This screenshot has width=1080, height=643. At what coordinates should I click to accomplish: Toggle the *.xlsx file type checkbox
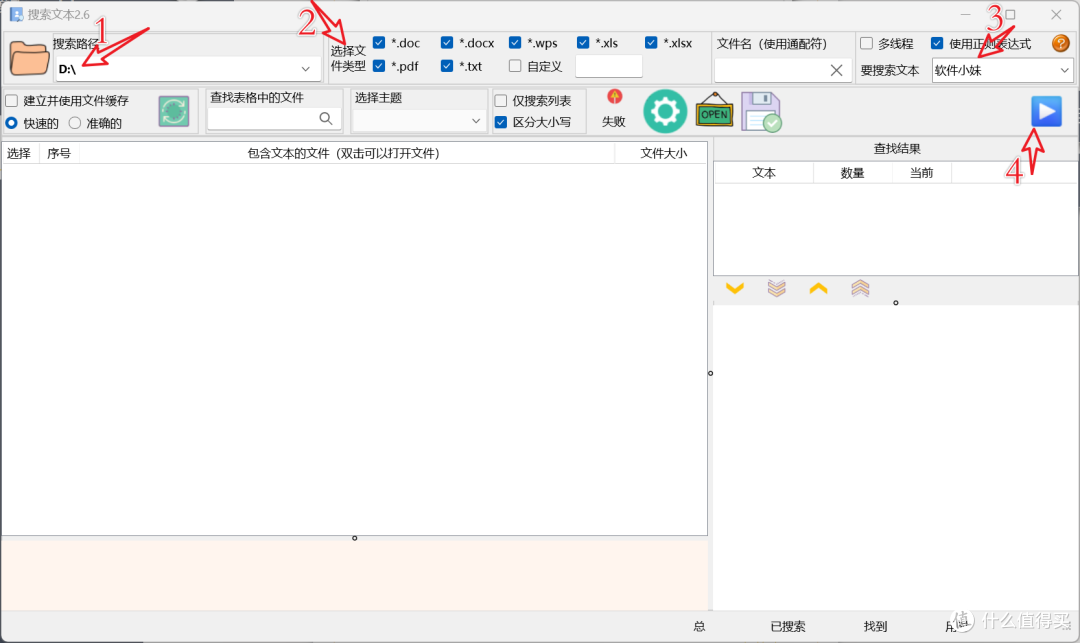coord(651,43)
